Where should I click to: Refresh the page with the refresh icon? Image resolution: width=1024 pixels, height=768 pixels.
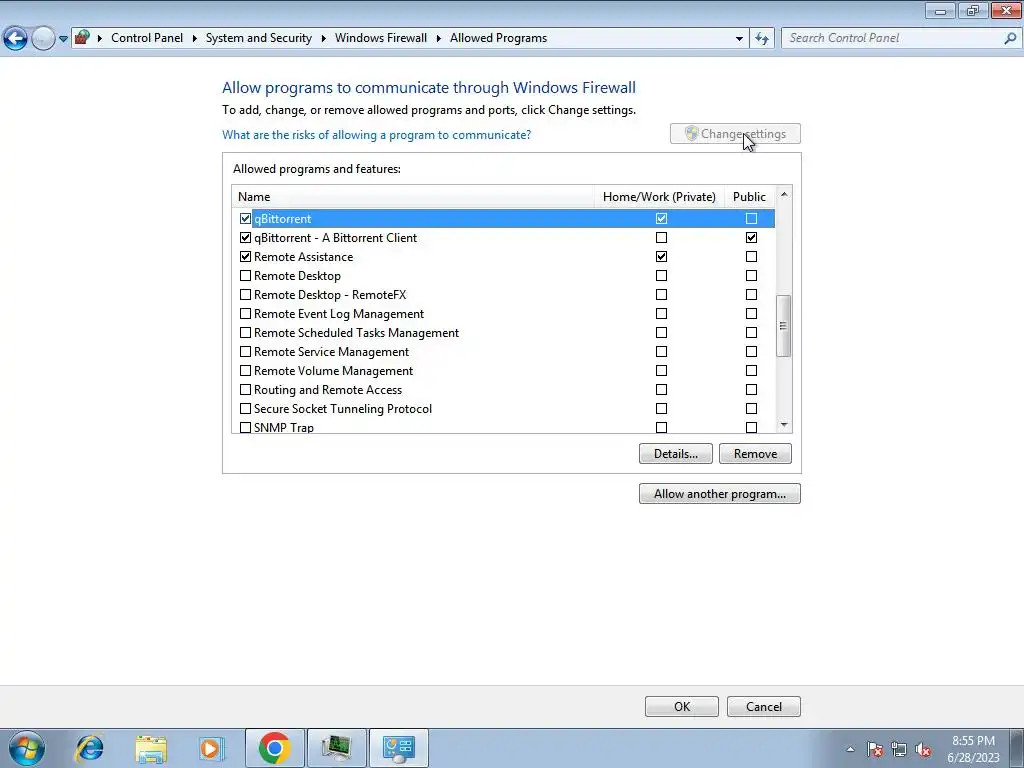(x=761, y=39)
